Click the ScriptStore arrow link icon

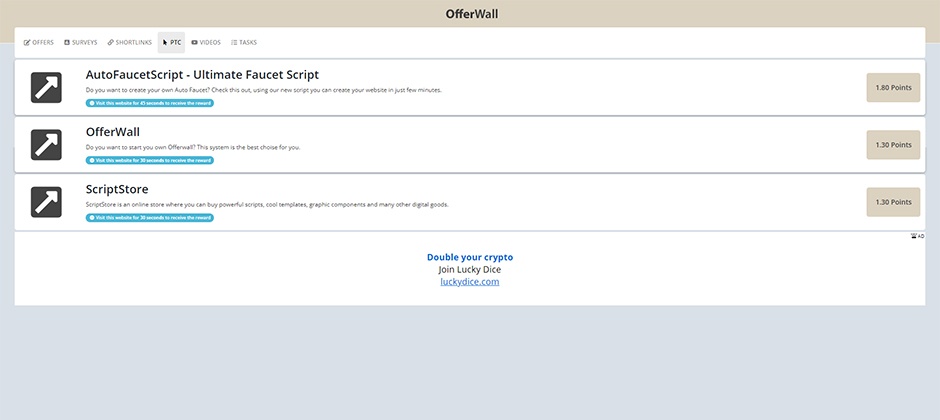pos(46,202)
